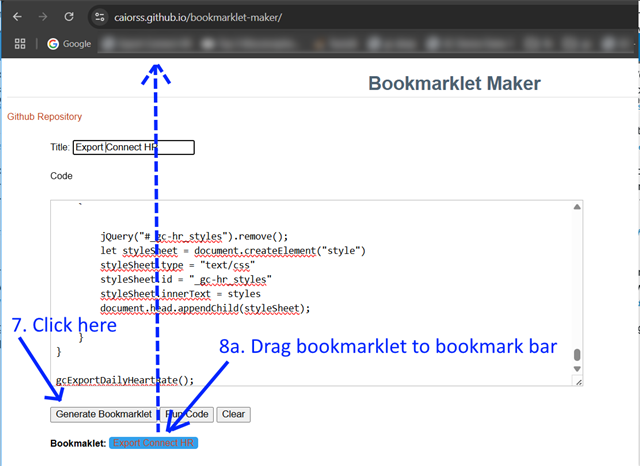Reload the current page
640x466 pixels.
pos(68,17)
